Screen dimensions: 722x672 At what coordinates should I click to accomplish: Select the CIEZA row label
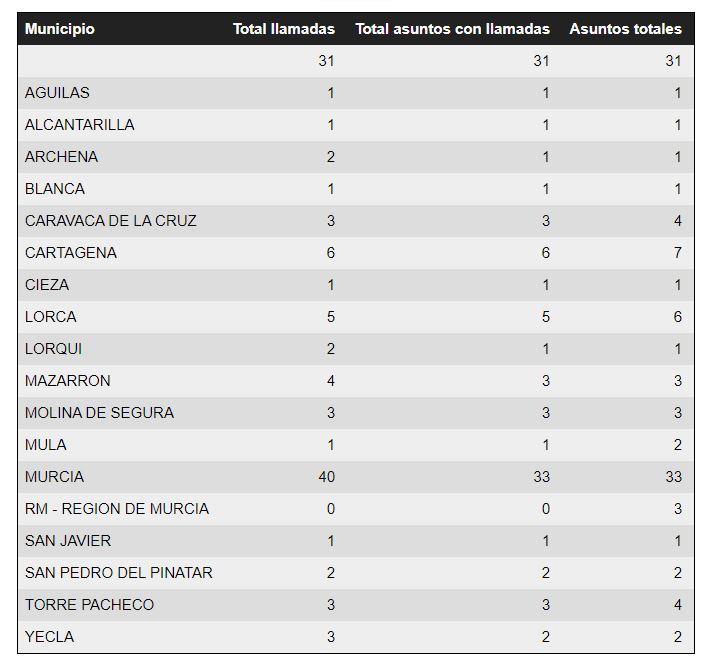[x=47, y=285]
